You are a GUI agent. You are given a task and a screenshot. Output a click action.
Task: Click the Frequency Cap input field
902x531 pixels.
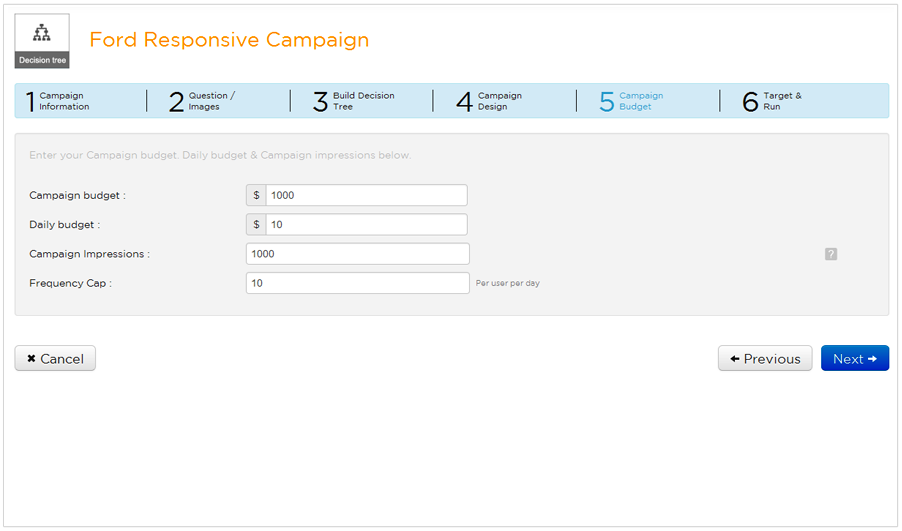(357, 283)
